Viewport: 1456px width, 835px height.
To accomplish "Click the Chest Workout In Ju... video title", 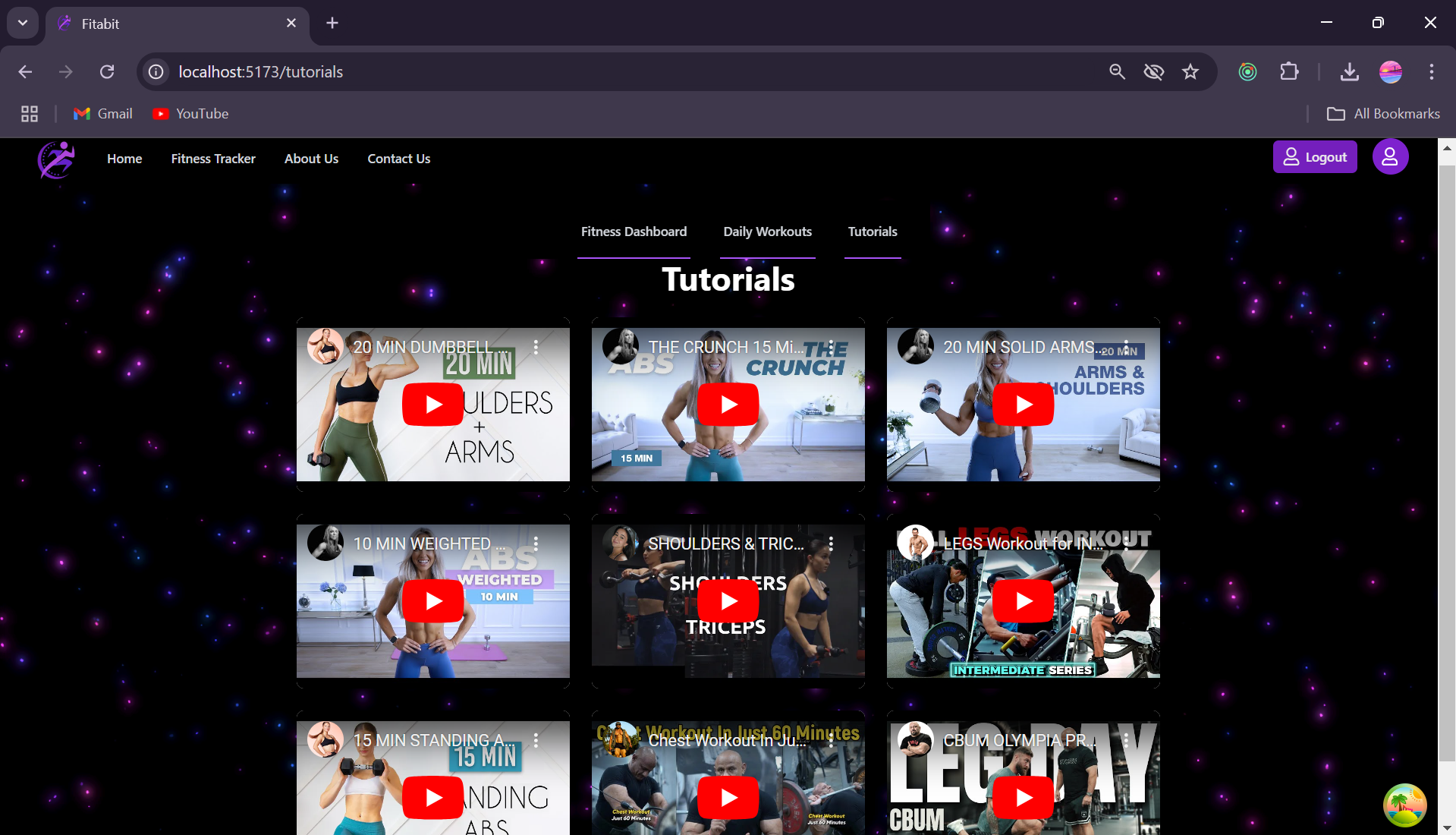I will click(727, 740).
